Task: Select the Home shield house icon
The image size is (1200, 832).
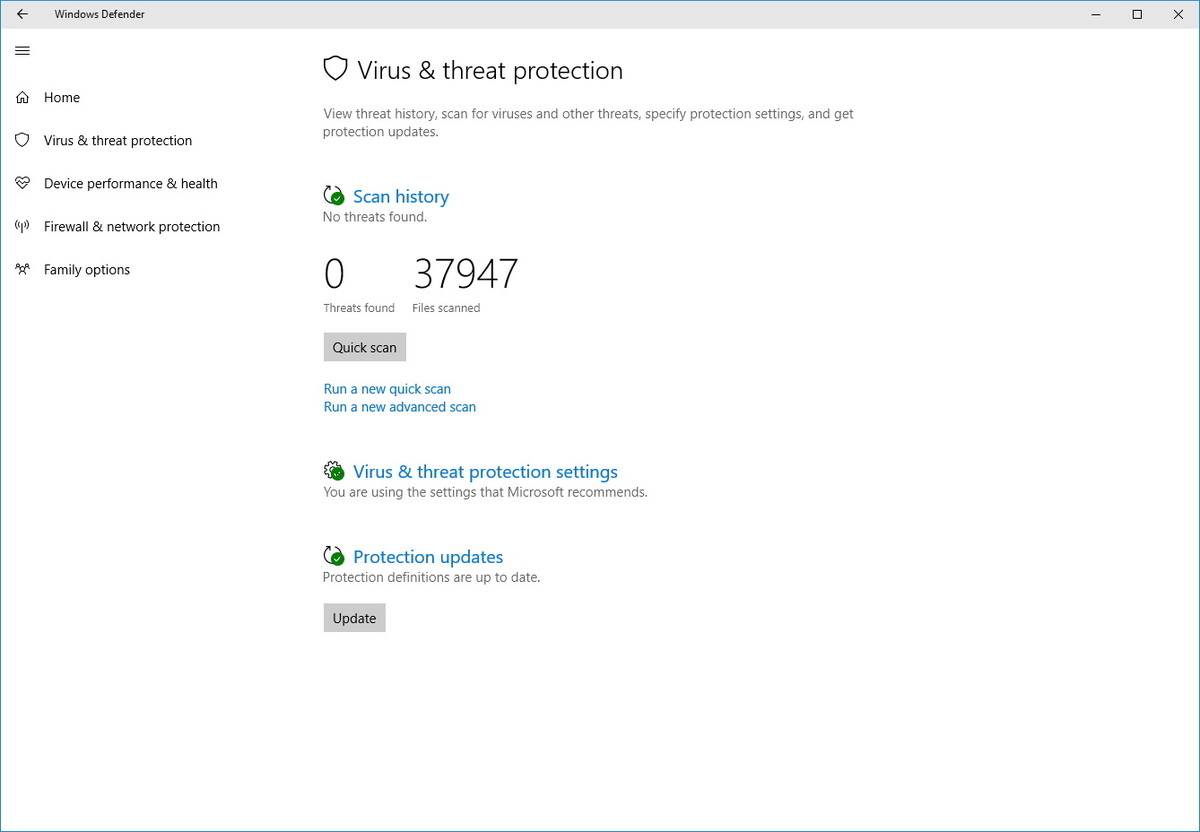Action: click(x=22, y=97)
